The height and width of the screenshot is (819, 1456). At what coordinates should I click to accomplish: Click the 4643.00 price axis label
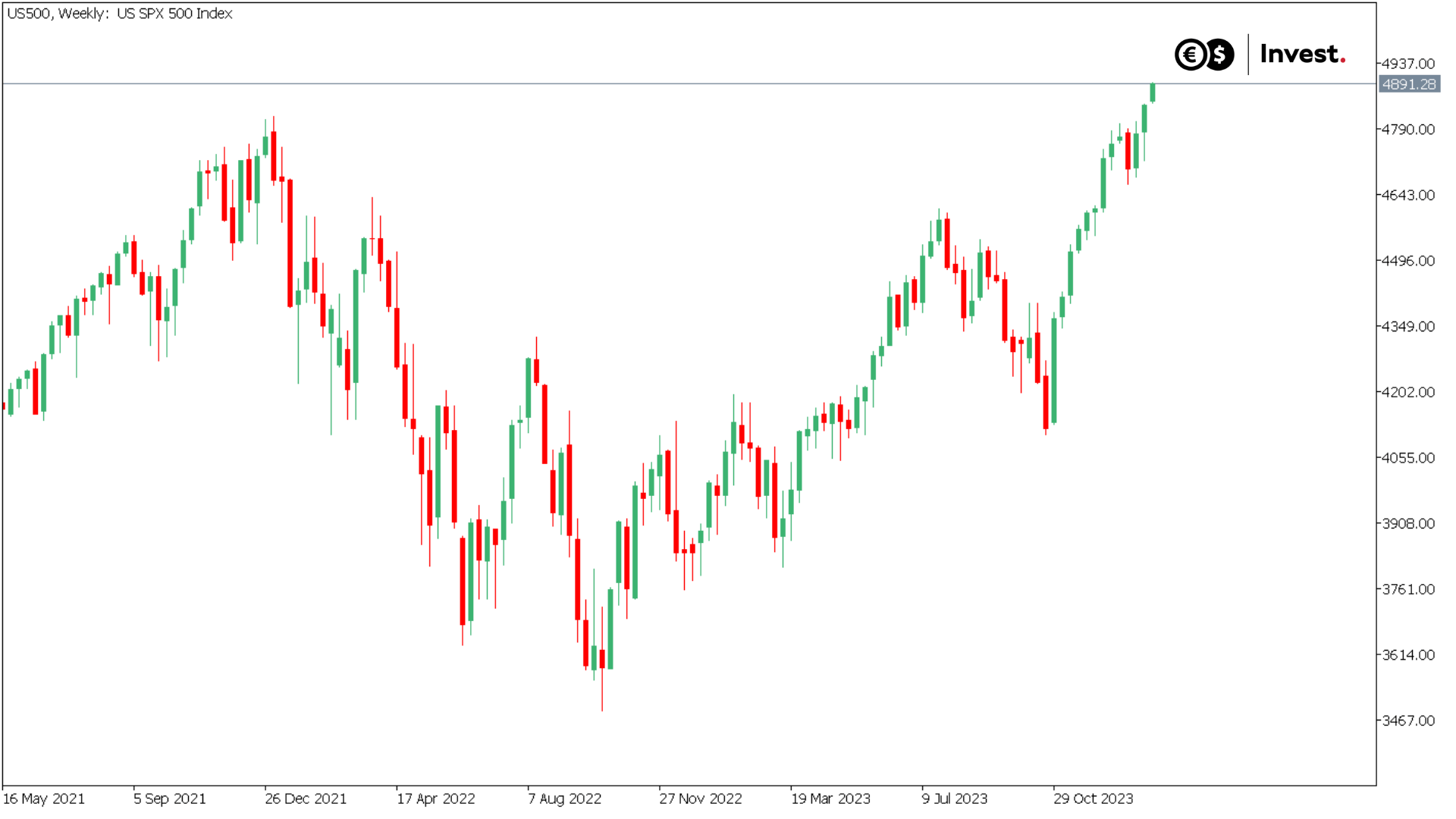(1408, 195)
